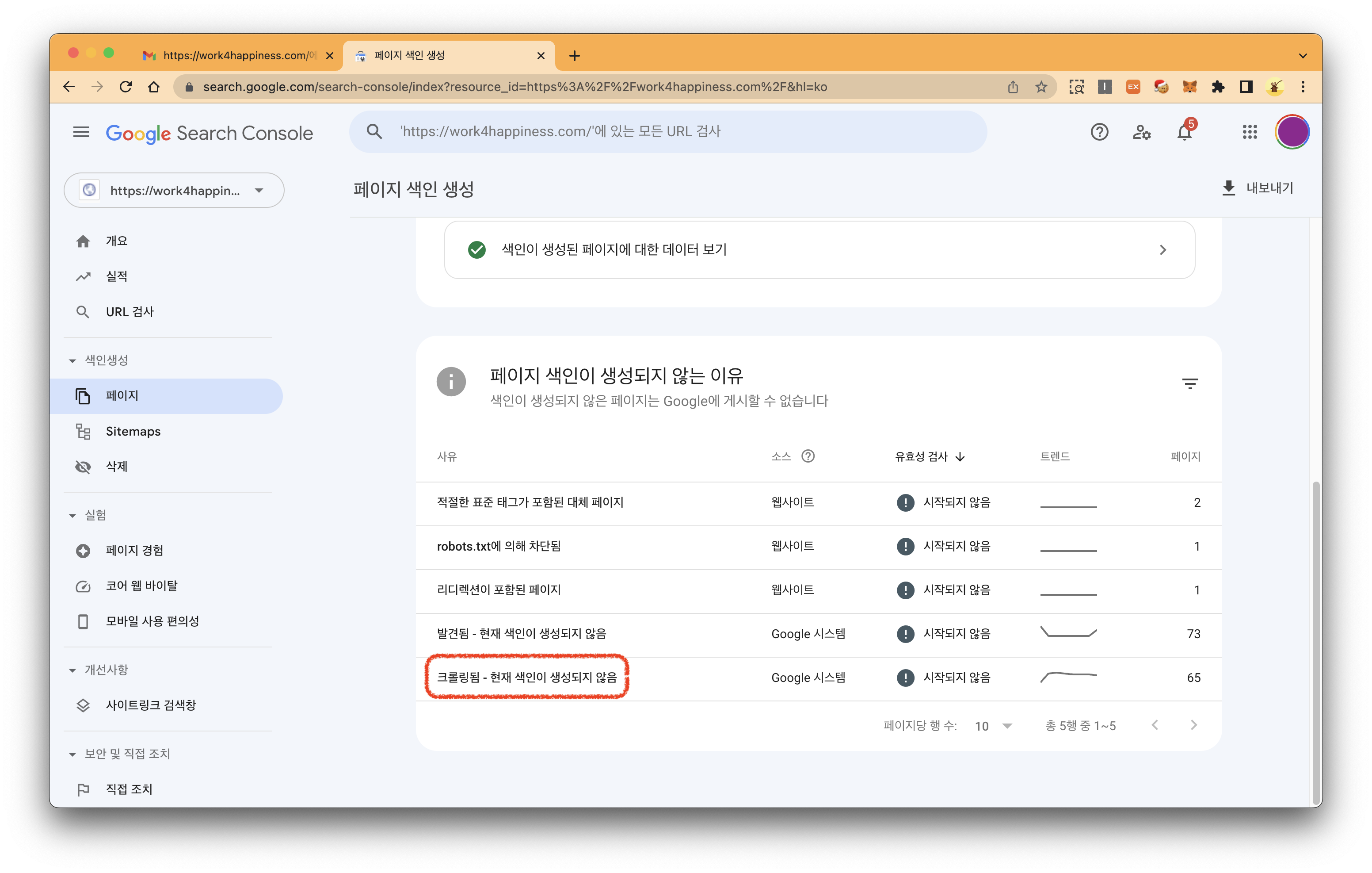The image size is (1372, 873).
Task: Switch to the Gmail browser tab
Action: click(x=228, y=55)
